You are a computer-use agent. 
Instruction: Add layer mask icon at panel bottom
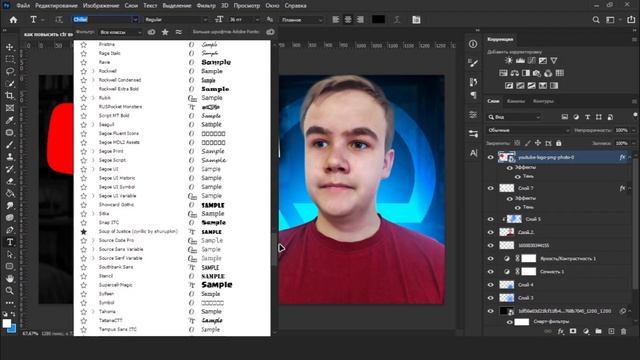click(573, 331)
